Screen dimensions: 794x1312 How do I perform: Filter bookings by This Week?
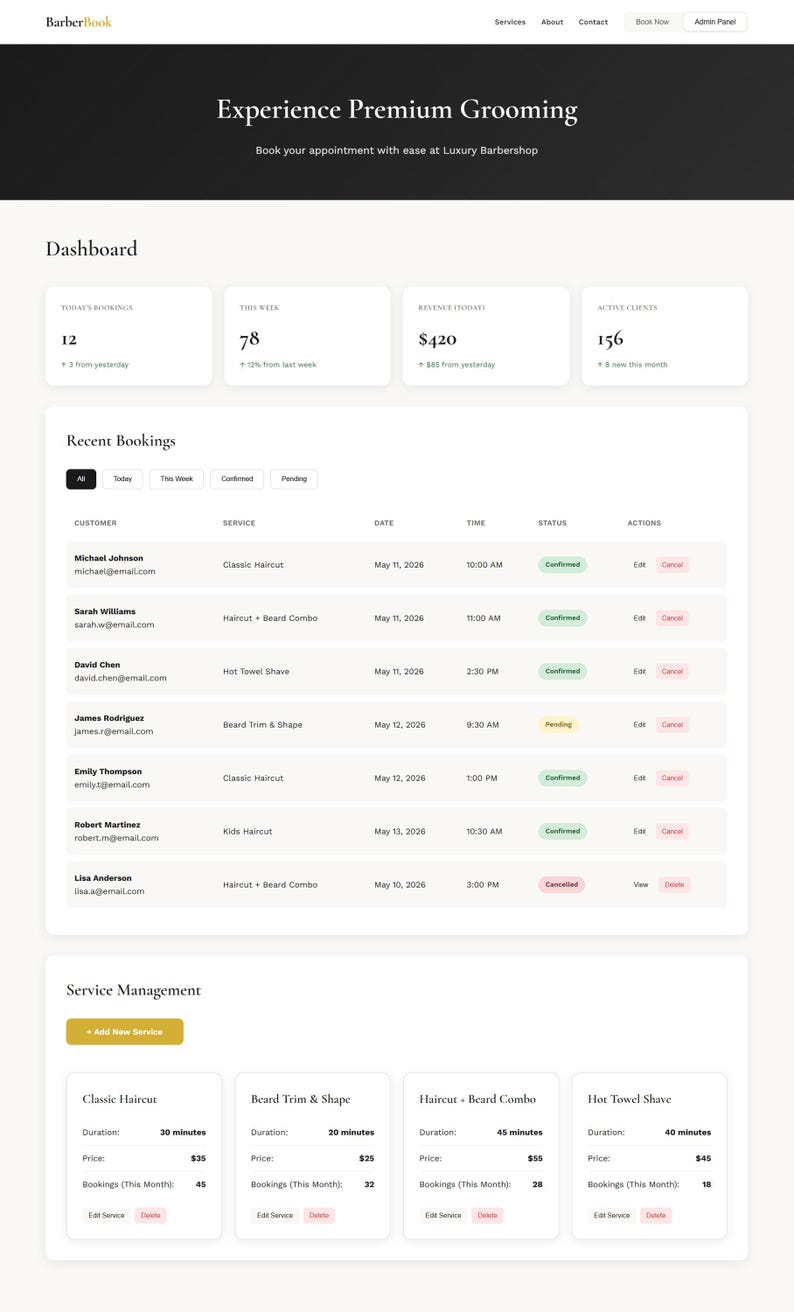click(176, 479)
